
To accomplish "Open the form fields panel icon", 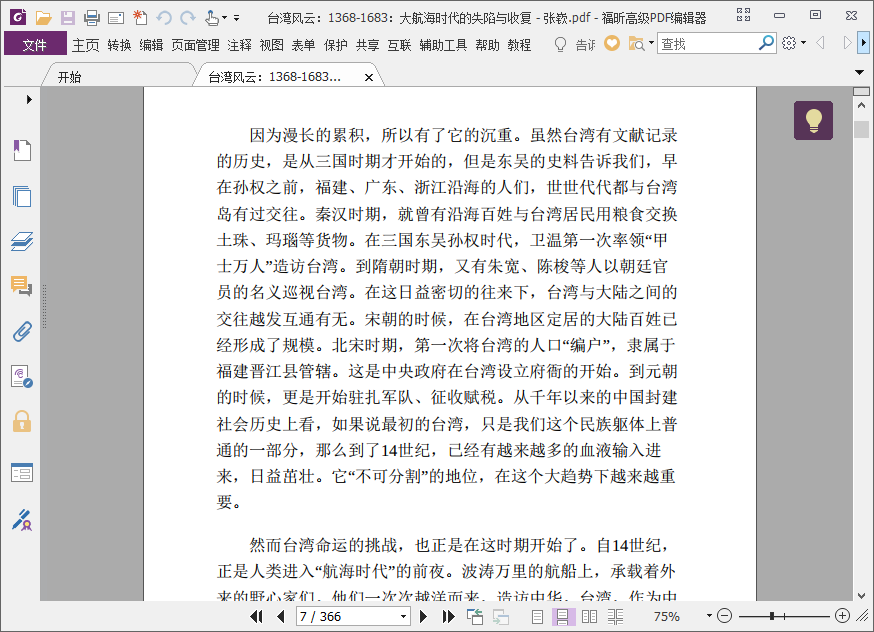I will 22,473.
